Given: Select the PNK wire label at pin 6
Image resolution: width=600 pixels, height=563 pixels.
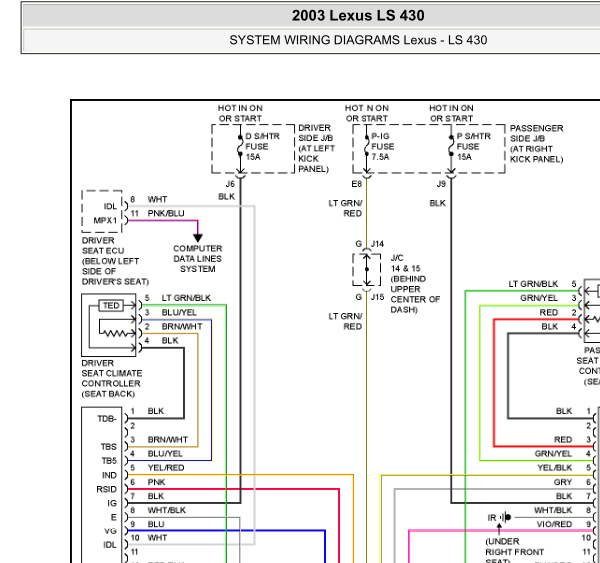Looking at the screenshot, I should pos(156,482).
